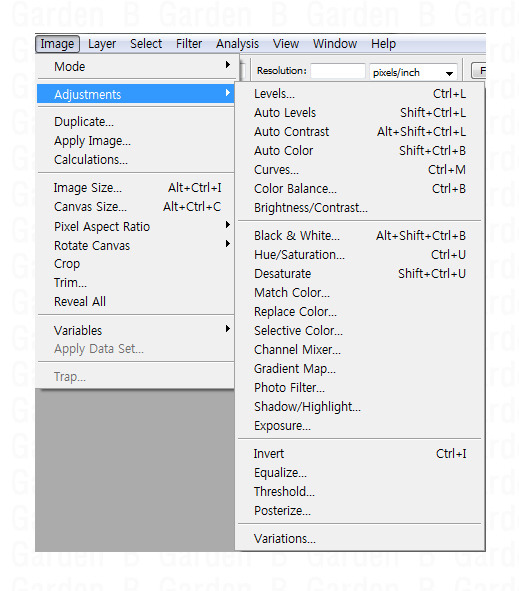This screenshot has width=519, height=591.
Task: Expand Rotate Canvas submenu
Action: tap(136, 245)
